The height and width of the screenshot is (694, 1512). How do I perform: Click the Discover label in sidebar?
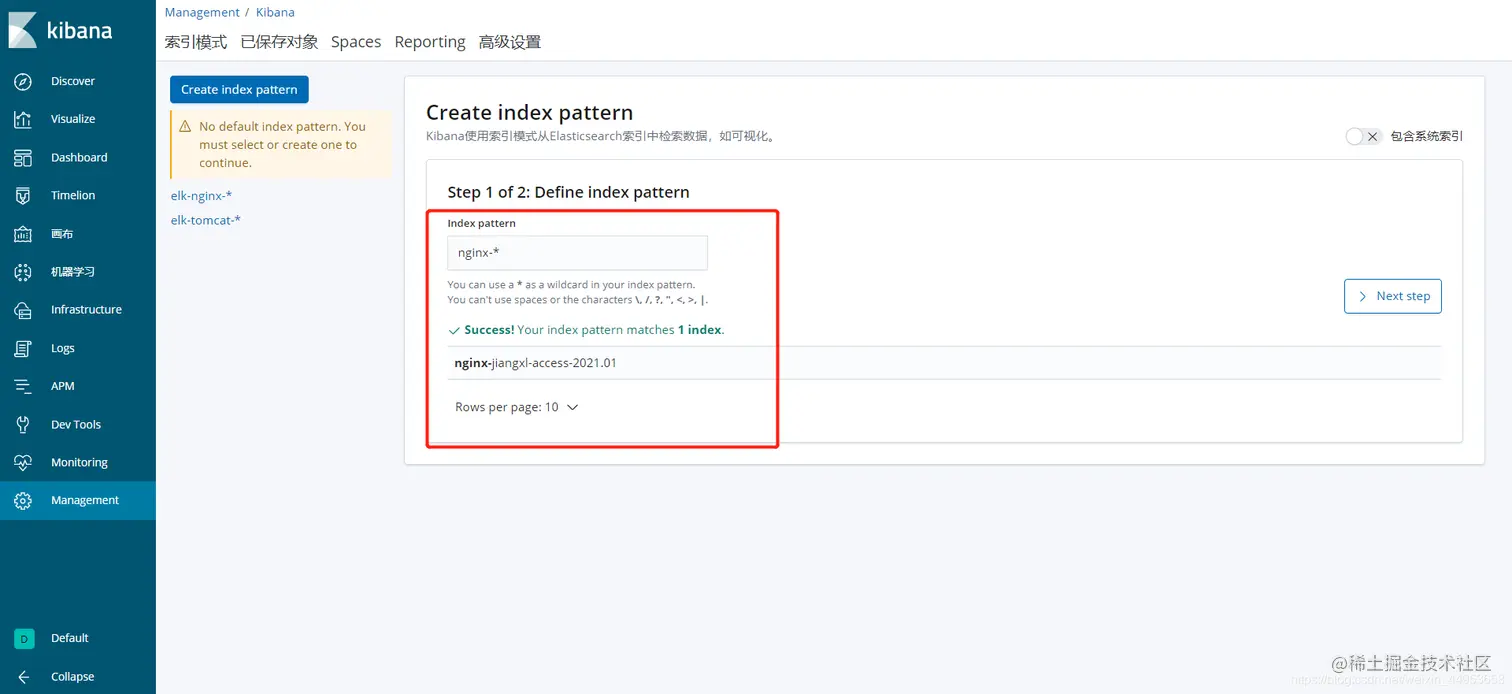click(x=73, y=81)
